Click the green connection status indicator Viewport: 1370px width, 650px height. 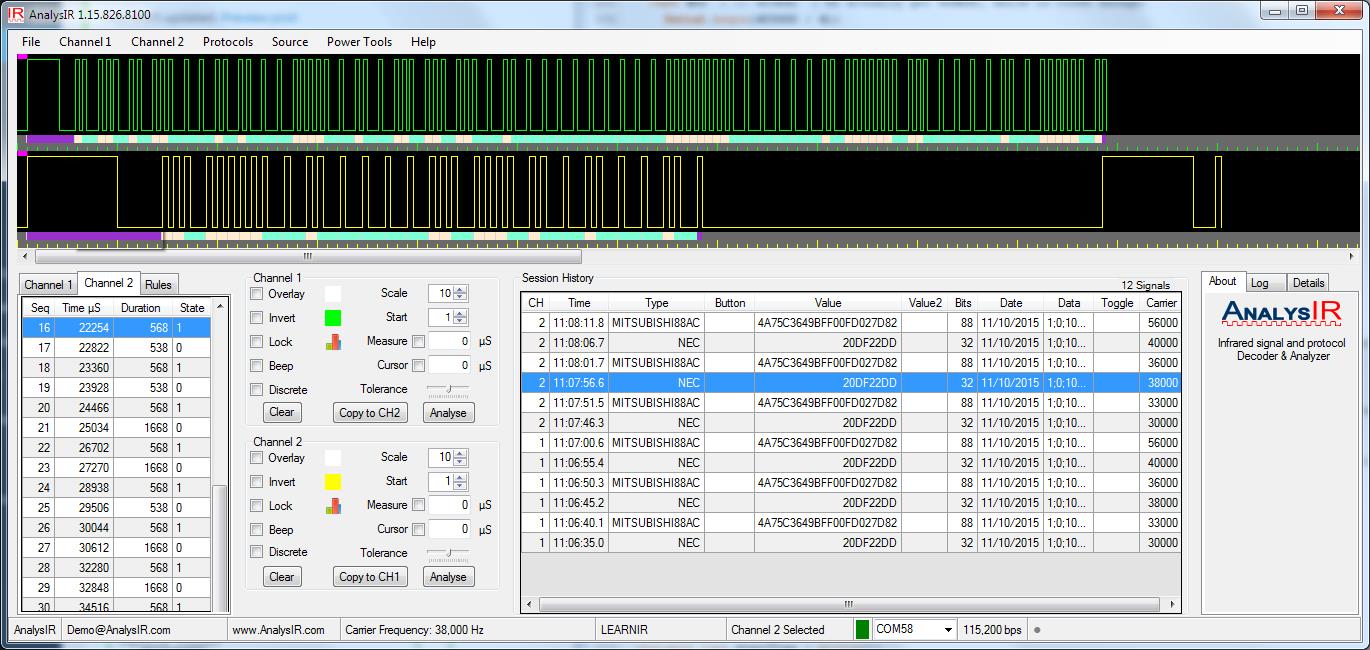point(862,629)
